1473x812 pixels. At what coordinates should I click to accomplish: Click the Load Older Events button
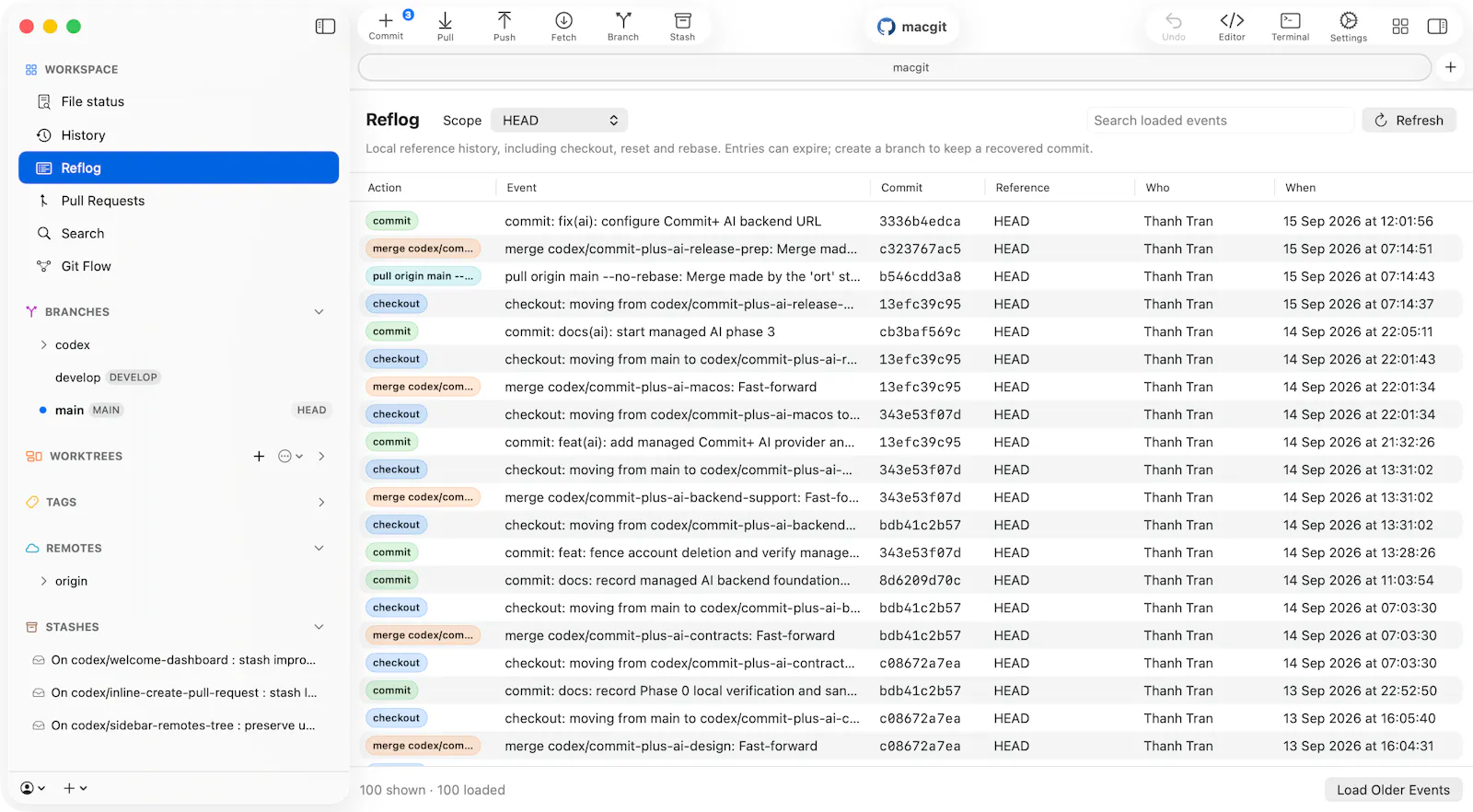tap(1393, 790)
